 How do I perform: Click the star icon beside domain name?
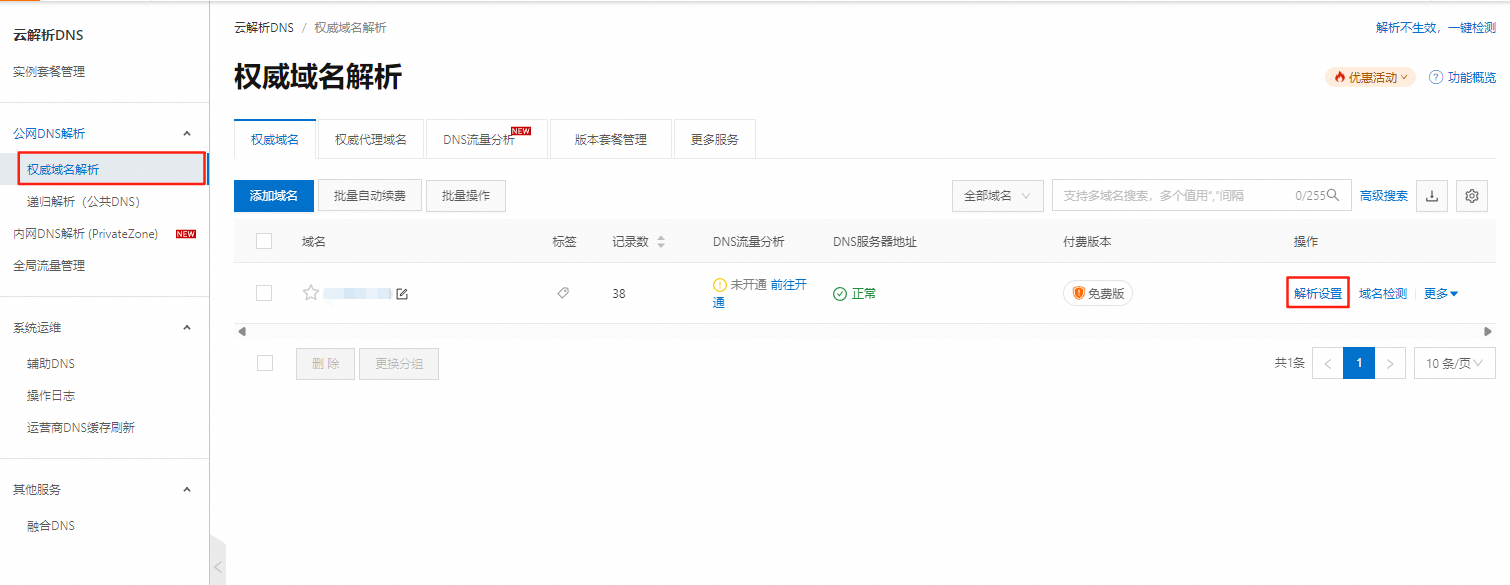[311, 293]
